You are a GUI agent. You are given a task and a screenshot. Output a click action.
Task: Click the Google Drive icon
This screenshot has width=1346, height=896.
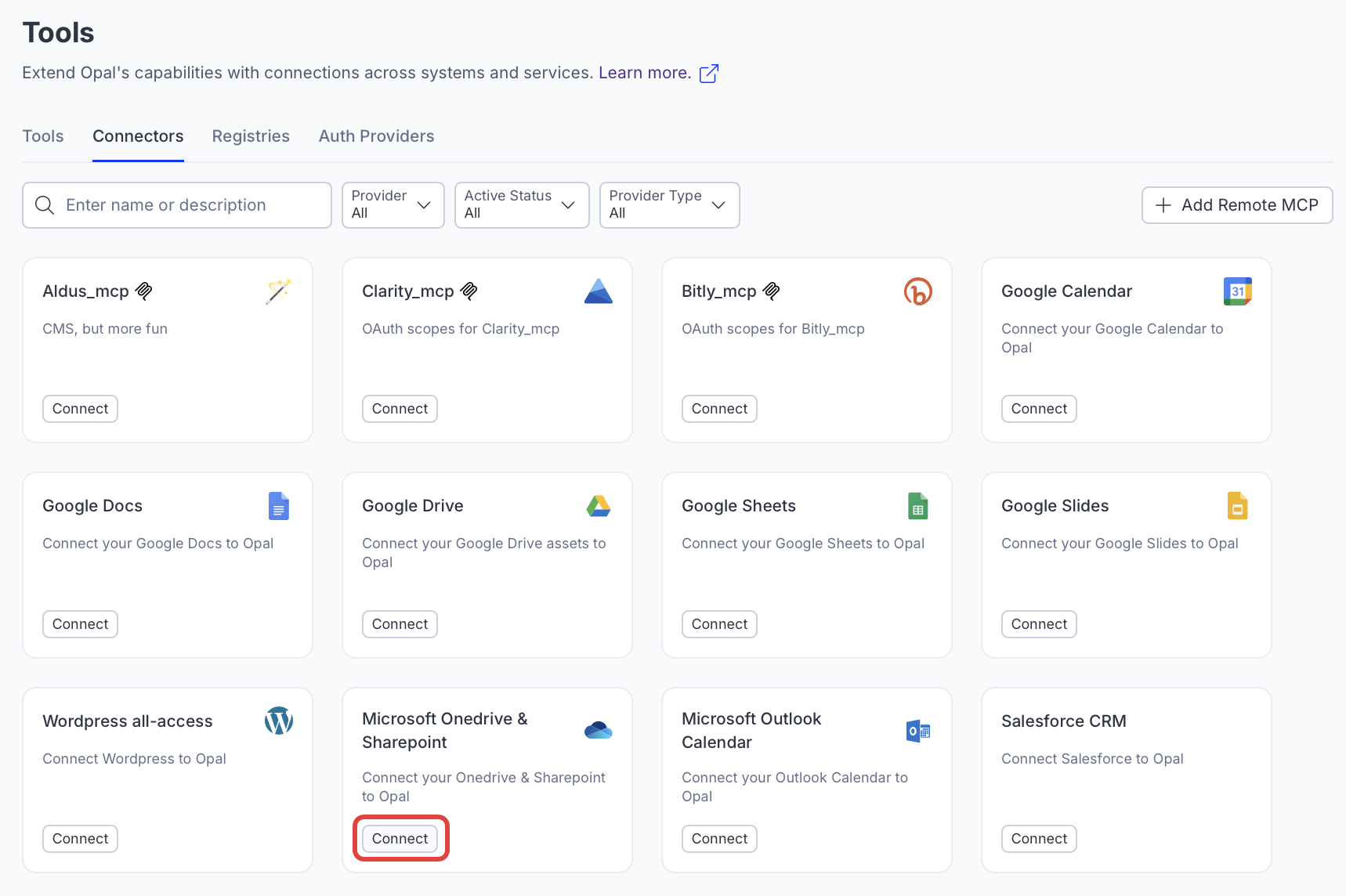pyautogui.click(x=598, y=506)
